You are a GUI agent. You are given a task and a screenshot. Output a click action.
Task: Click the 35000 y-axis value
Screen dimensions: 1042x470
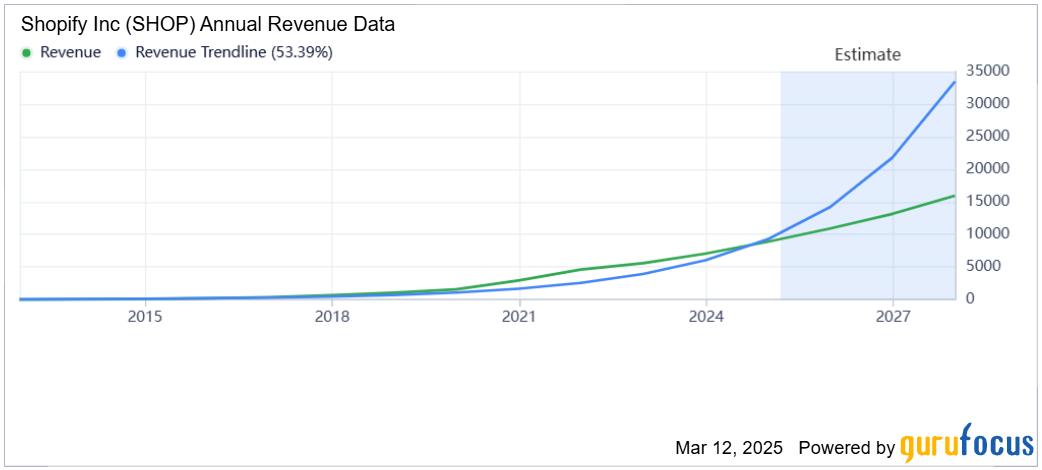coord(986,71)
